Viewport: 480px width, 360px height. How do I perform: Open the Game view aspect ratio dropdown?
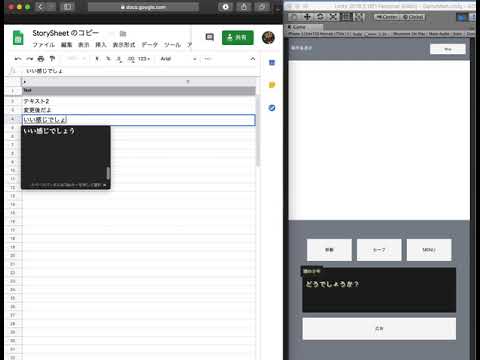[x=319, y=34]
